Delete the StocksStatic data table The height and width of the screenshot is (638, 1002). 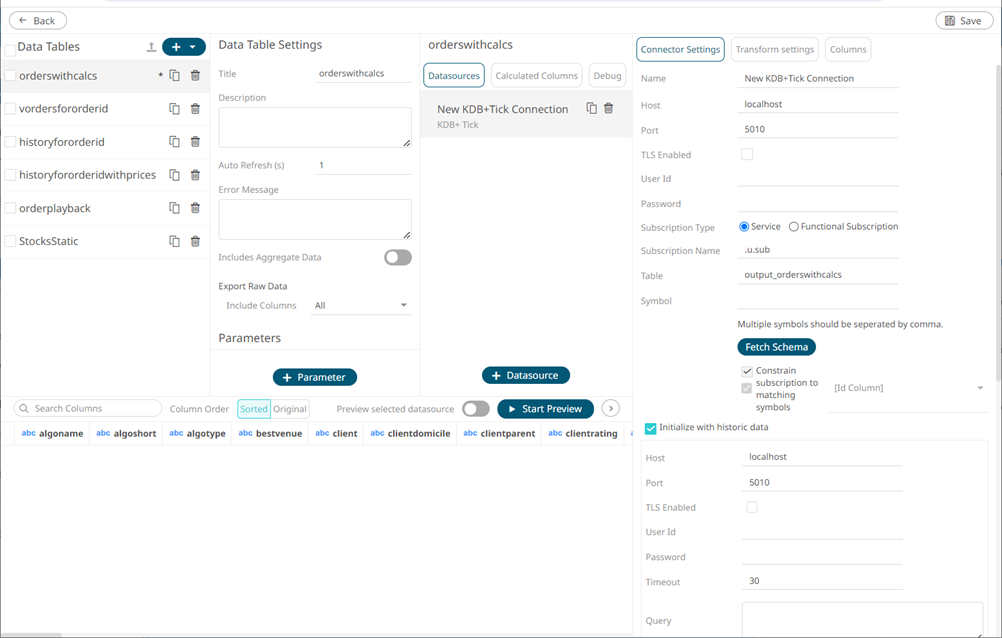coord(195,241)
